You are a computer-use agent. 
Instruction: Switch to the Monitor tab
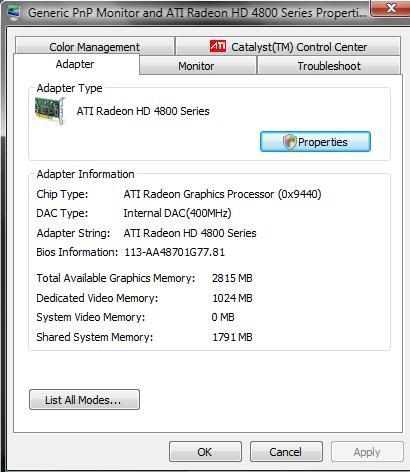[x=197, y=66]
